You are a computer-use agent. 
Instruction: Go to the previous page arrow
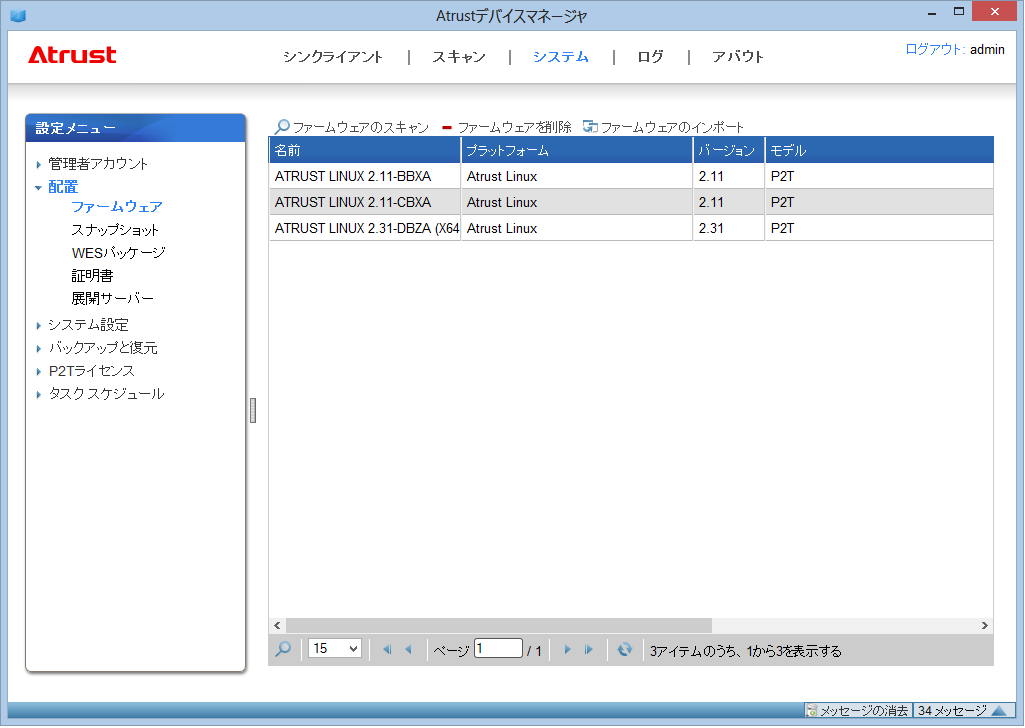[408, 650]
